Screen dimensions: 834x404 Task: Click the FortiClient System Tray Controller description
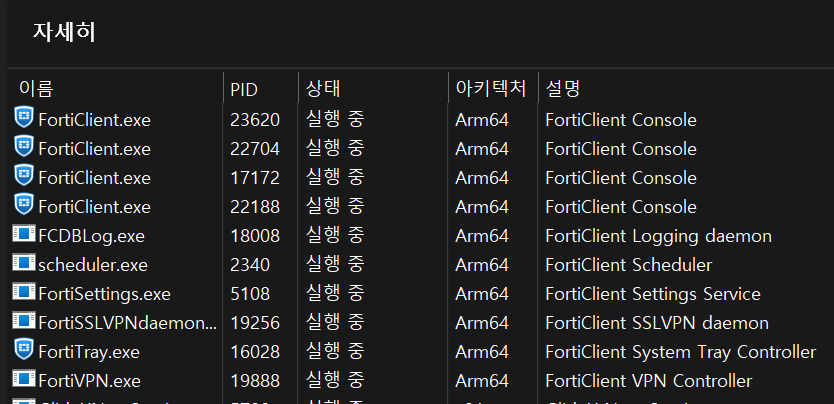point(681,352)
